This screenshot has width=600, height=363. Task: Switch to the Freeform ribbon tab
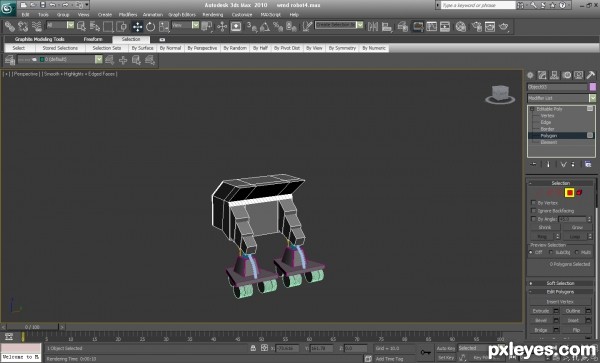tap(93, 39)
